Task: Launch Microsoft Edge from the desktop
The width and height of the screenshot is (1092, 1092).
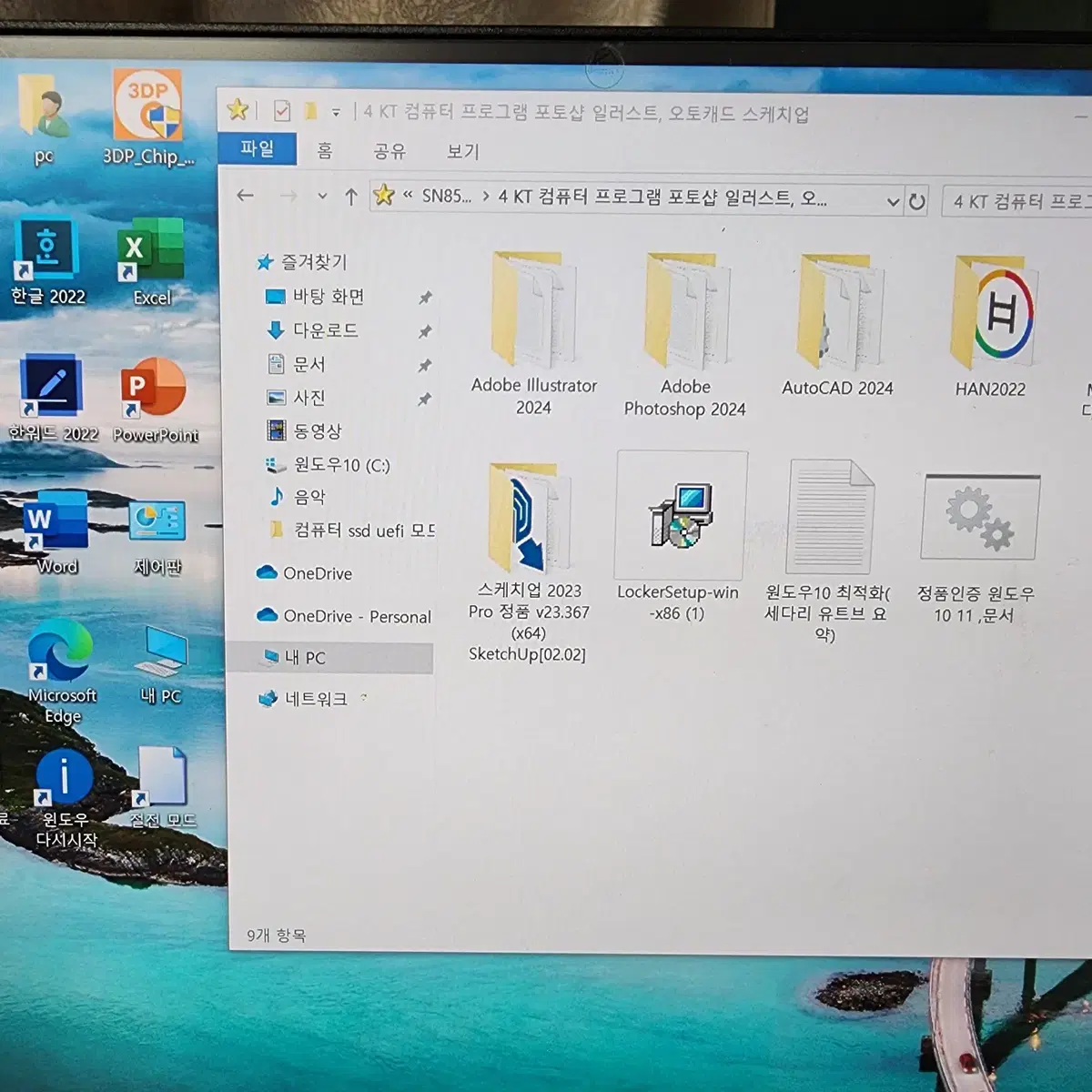Action: (x=62, y=672)
